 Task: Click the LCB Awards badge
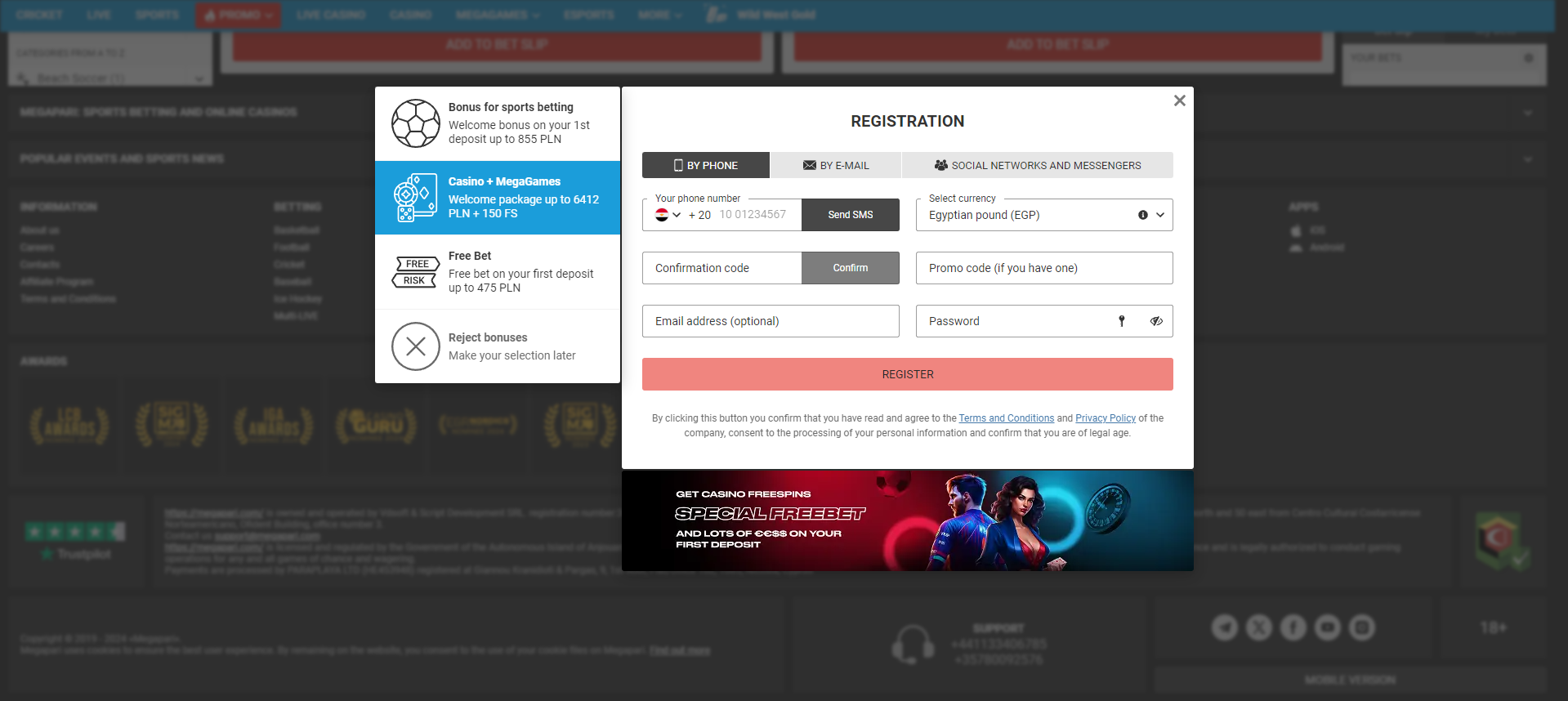(x=69, y=425)
